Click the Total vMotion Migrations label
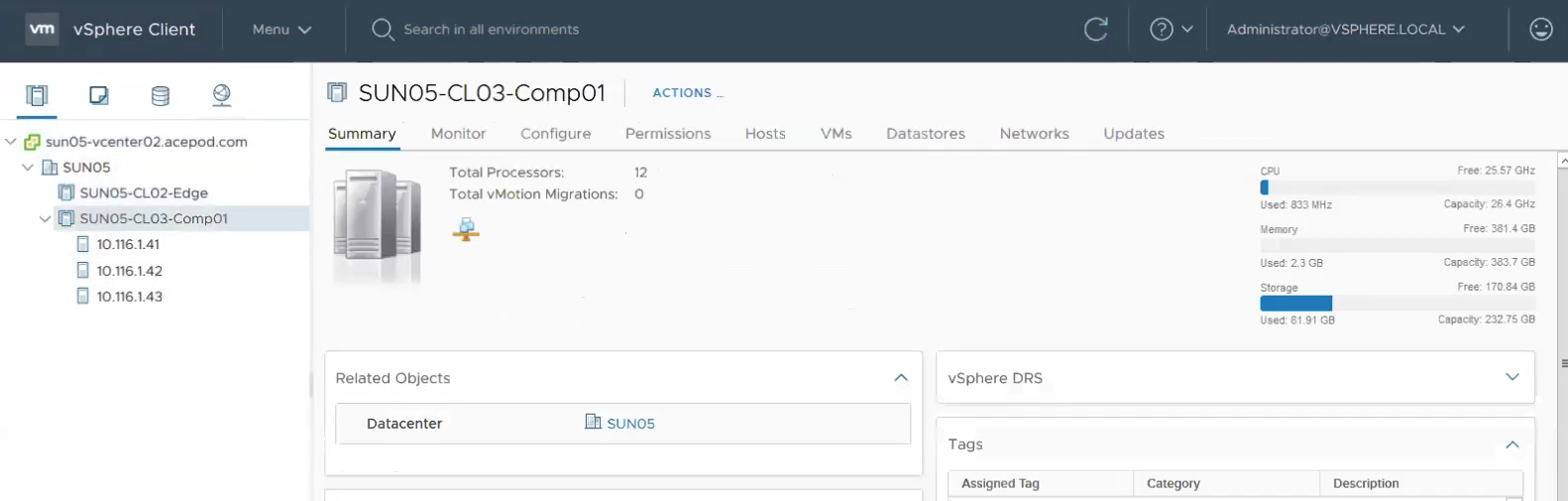The width and height of the screenshot is (1568, 501). [x=533, y=194]
